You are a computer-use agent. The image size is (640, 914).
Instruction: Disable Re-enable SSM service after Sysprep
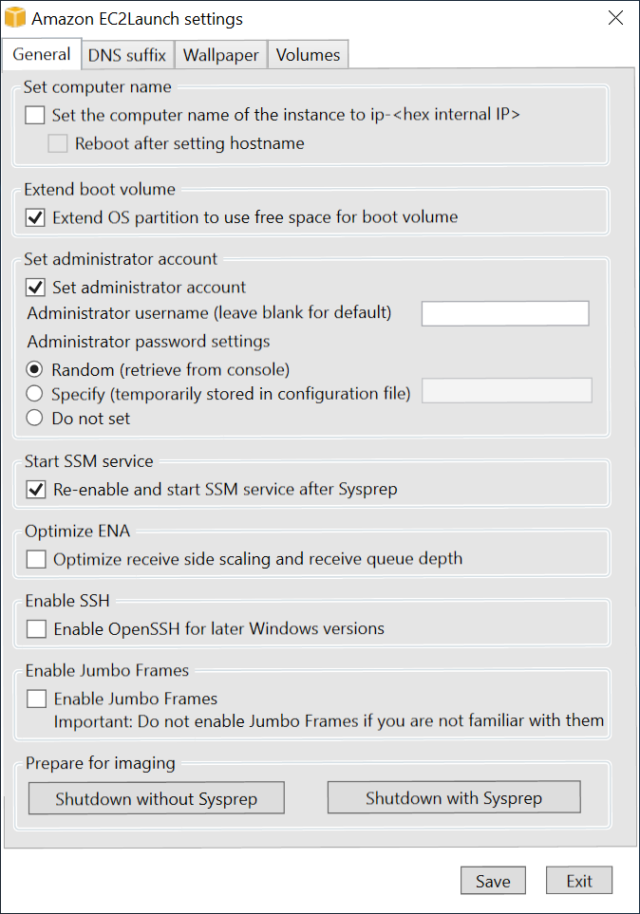[x=34, y=489]
